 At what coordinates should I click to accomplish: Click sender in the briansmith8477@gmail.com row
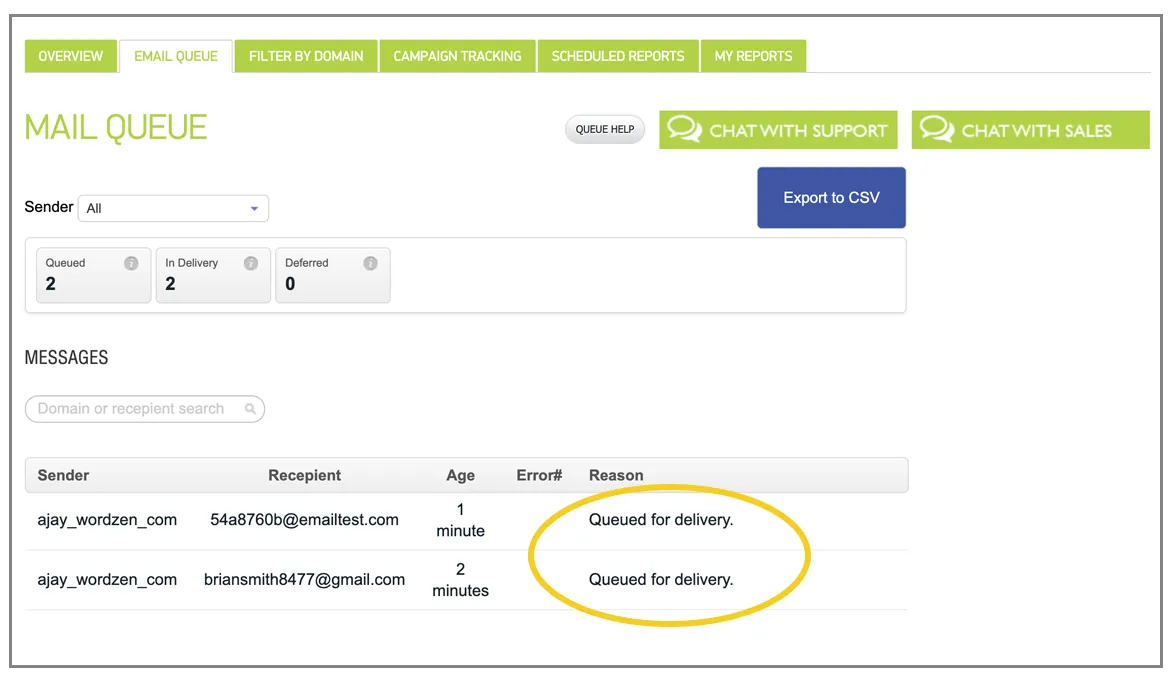coord(107,580)
